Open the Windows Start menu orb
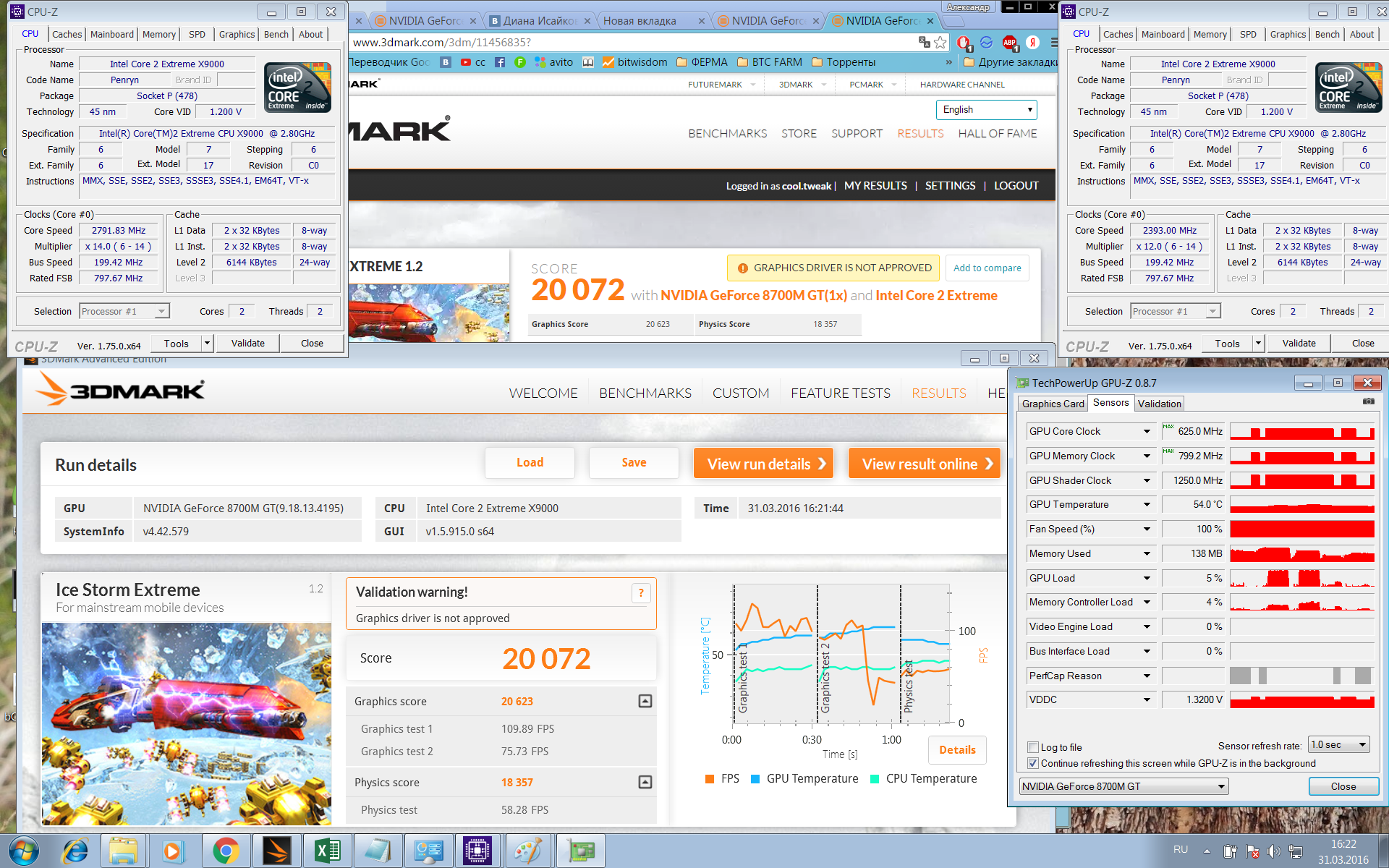Viewport: 1389px width, 868px height. click(23, 851)
